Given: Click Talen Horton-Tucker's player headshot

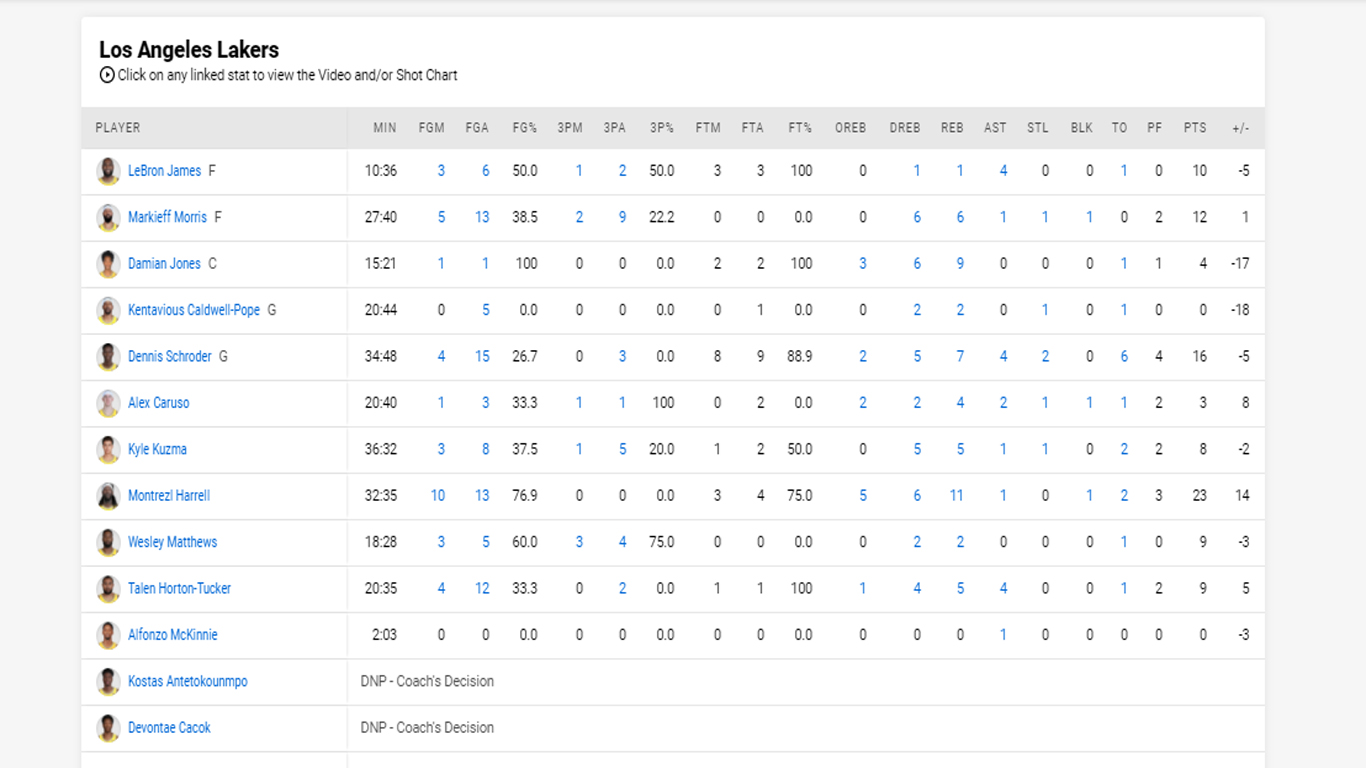Looking at the screenshot, I should [108, 588].
